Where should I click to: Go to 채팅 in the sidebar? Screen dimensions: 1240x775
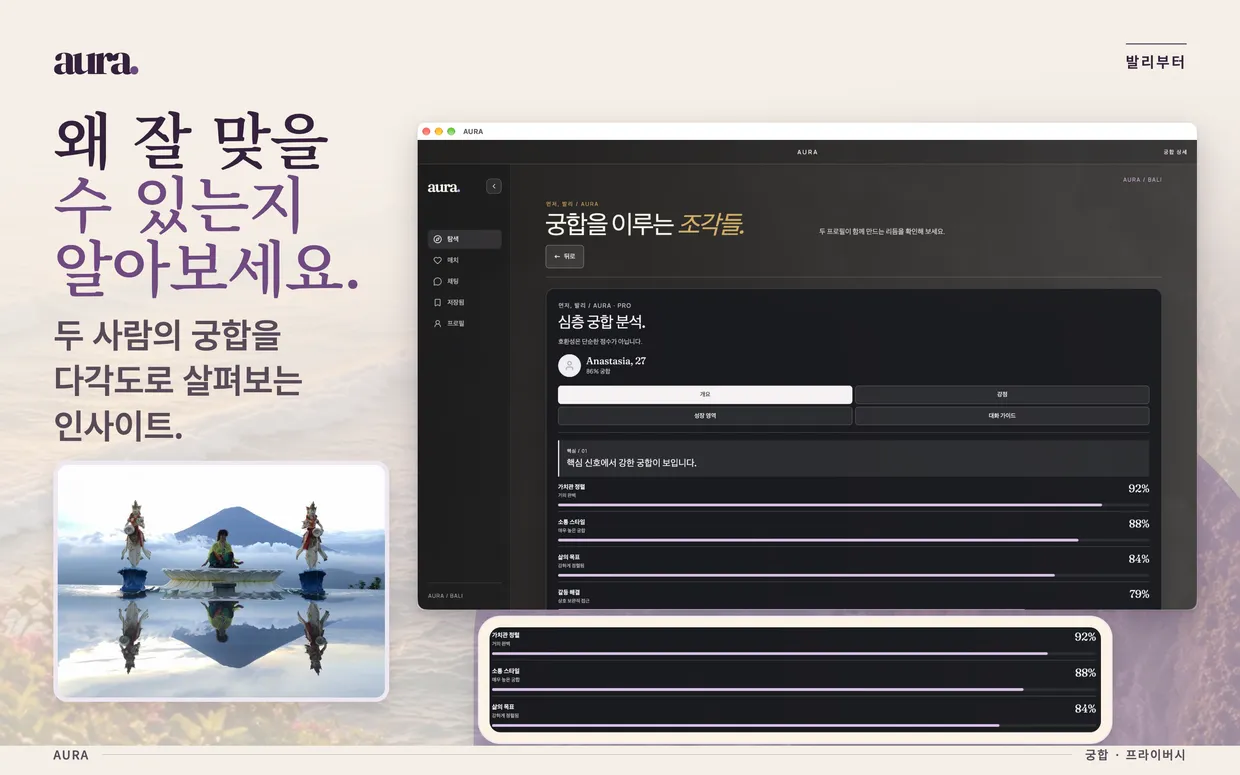465,281
